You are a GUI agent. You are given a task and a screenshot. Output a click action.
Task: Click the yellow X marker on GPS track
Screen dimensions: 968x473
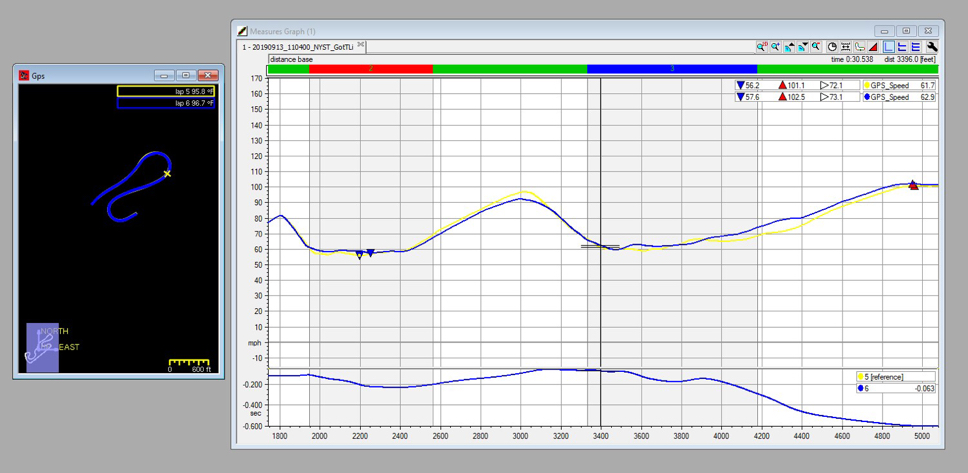167,174
